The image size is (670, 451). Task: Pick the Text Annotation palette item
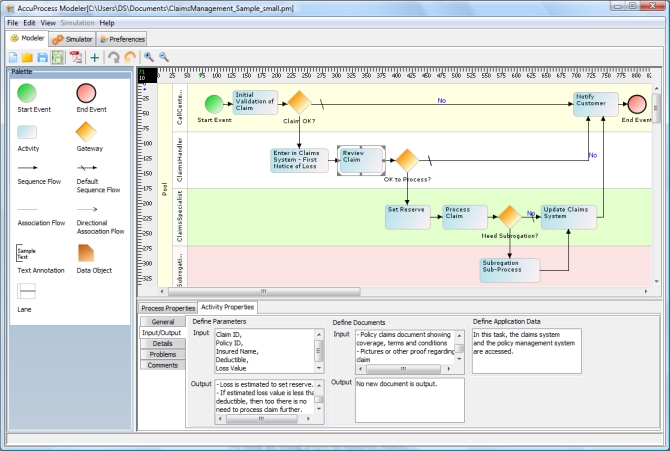pos(26,253)
